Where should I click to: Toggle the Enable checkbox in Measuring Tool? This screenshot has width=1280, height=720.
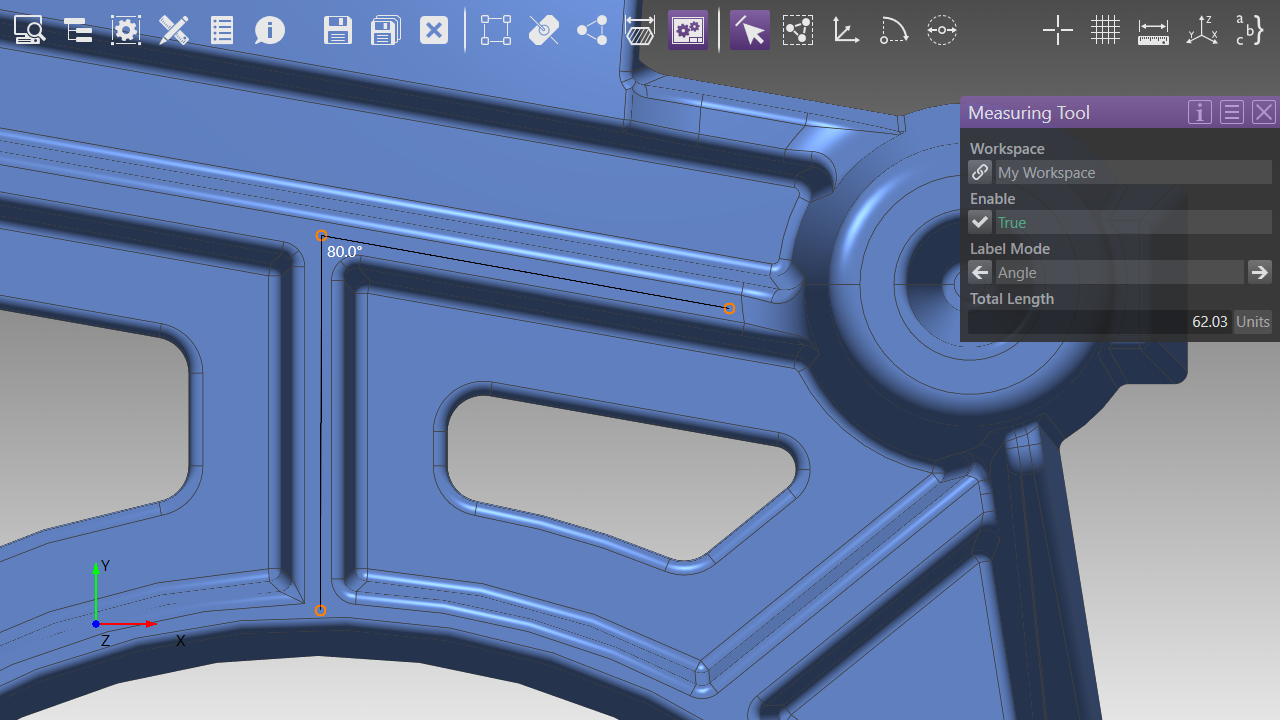point(981,222)
